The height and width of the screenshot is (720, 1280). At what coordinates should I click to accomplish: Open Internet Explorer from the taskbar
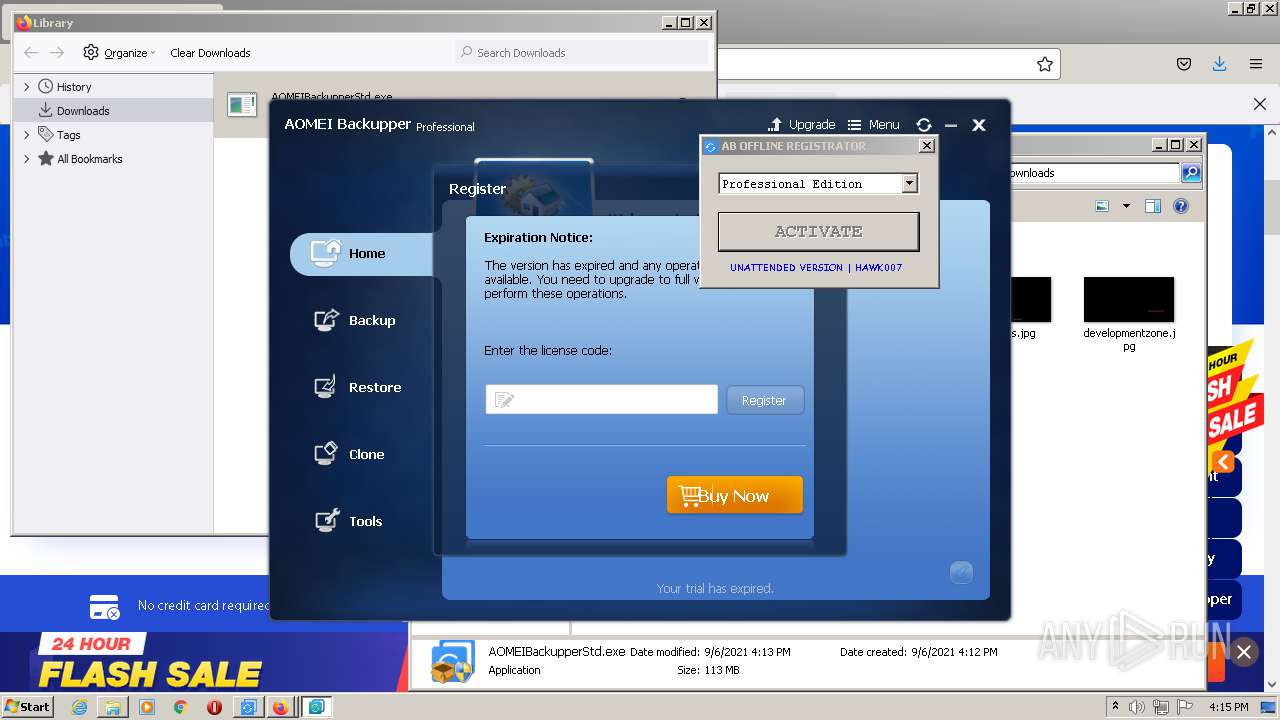tap(79, 707)
